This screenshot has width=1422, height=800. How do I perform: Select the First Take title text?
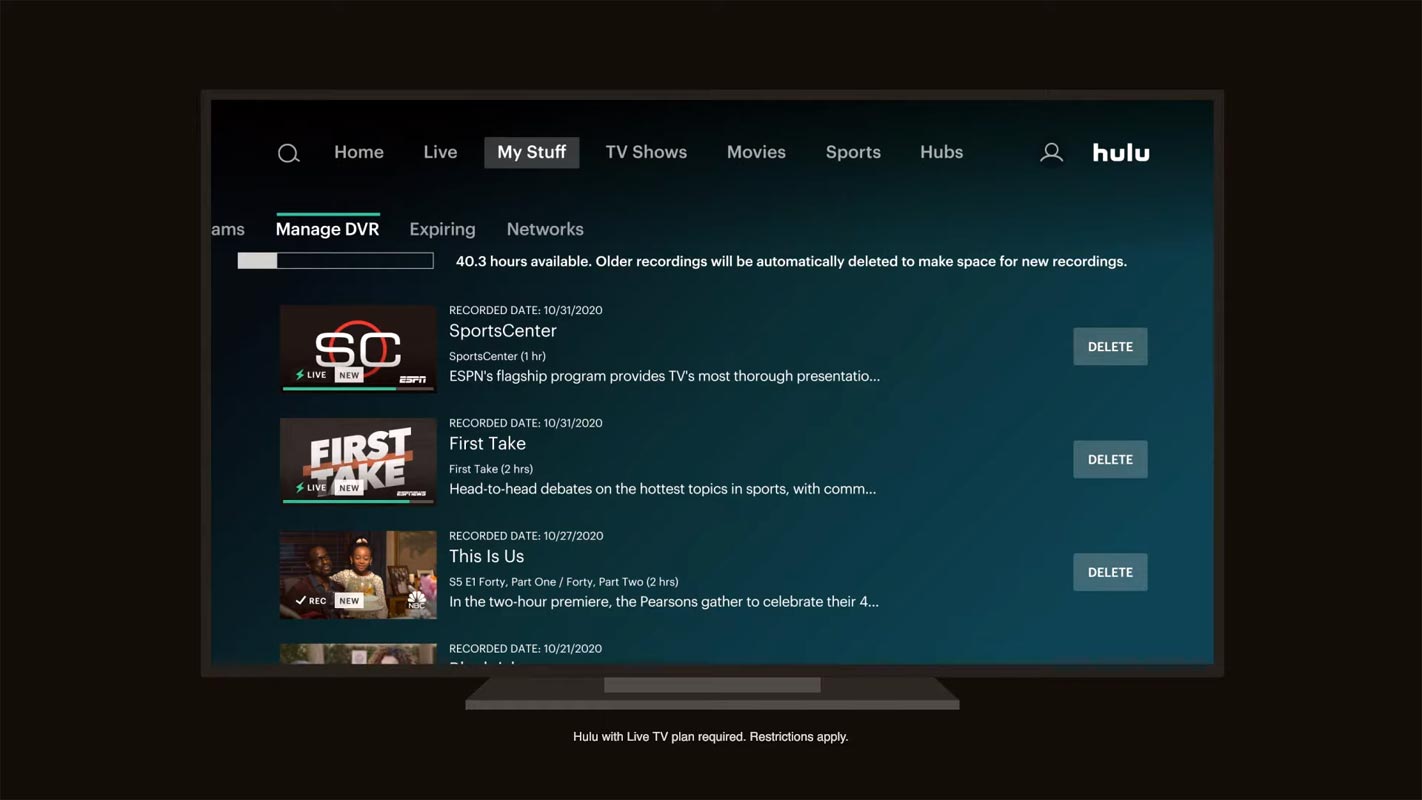(x=487, y=443)
